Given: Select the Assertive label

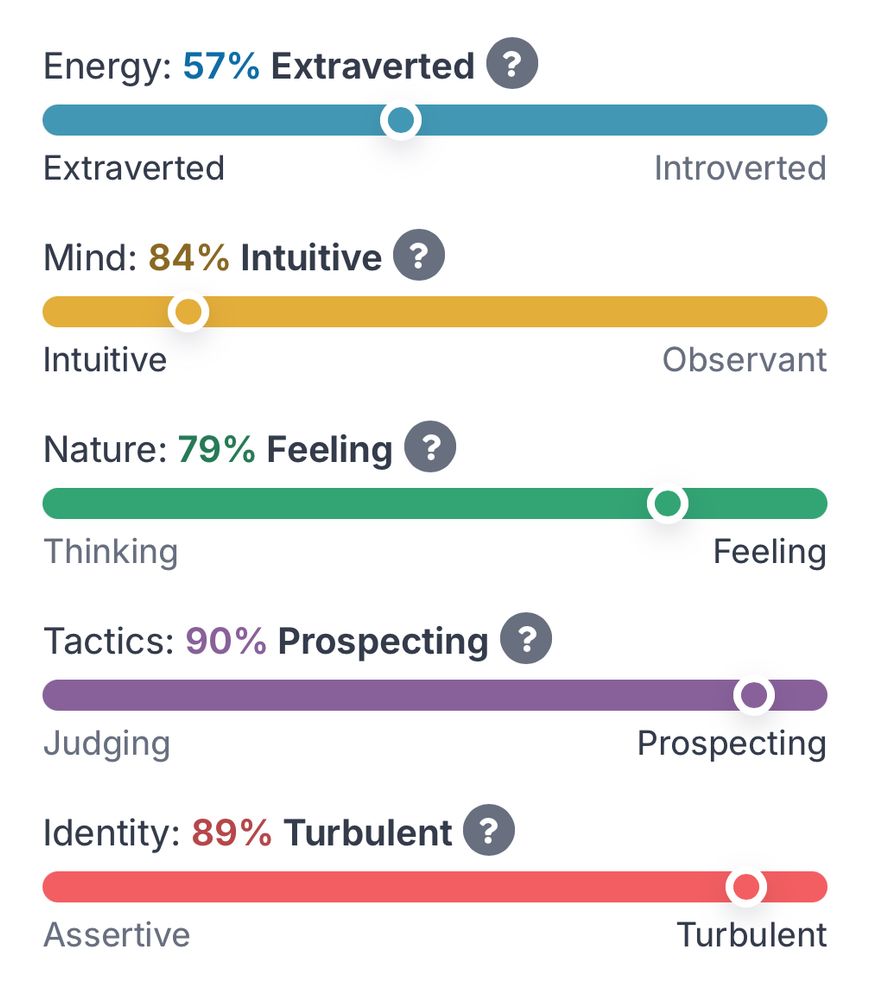Looking at the screenshot, I should pyautogui.click(x=117, y=935).
